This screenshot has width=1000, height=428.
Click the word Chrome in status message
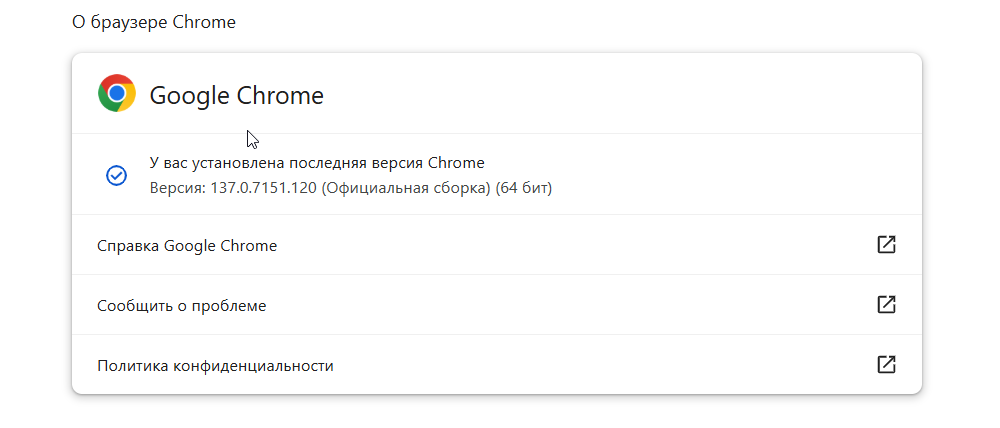tap(456, 163)
